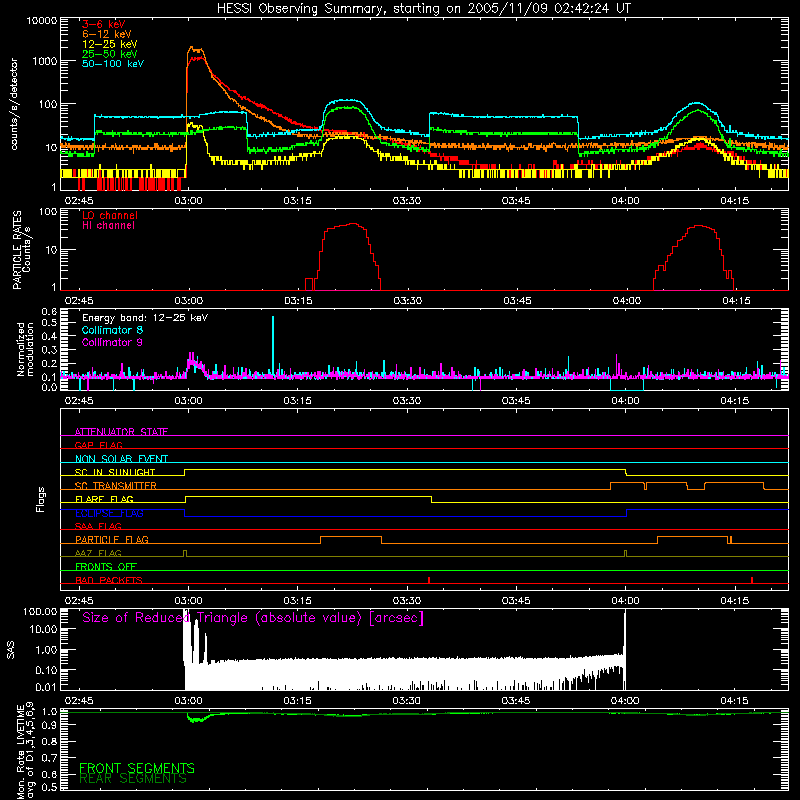
Task: Select the Collimator 9 legend entry
Action: (112, 342)
